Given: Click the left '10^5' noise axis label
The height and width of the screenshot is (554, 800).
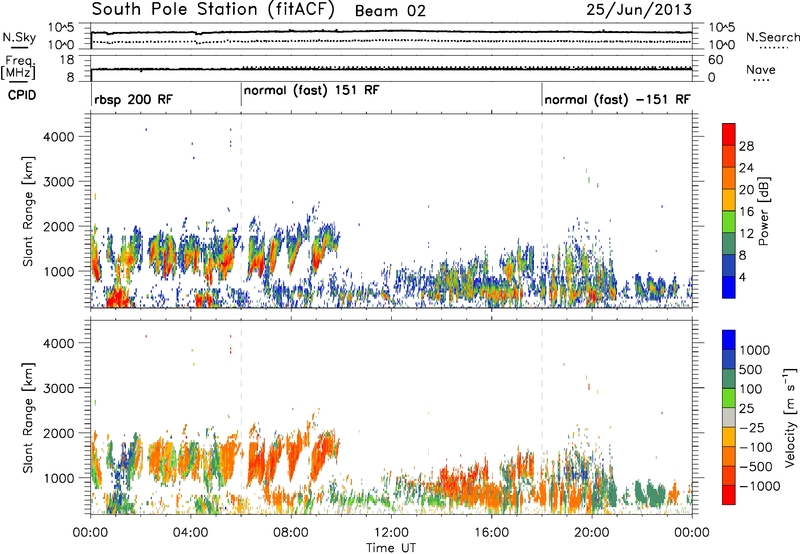Looking at the screenshot, I should [61, 28].
